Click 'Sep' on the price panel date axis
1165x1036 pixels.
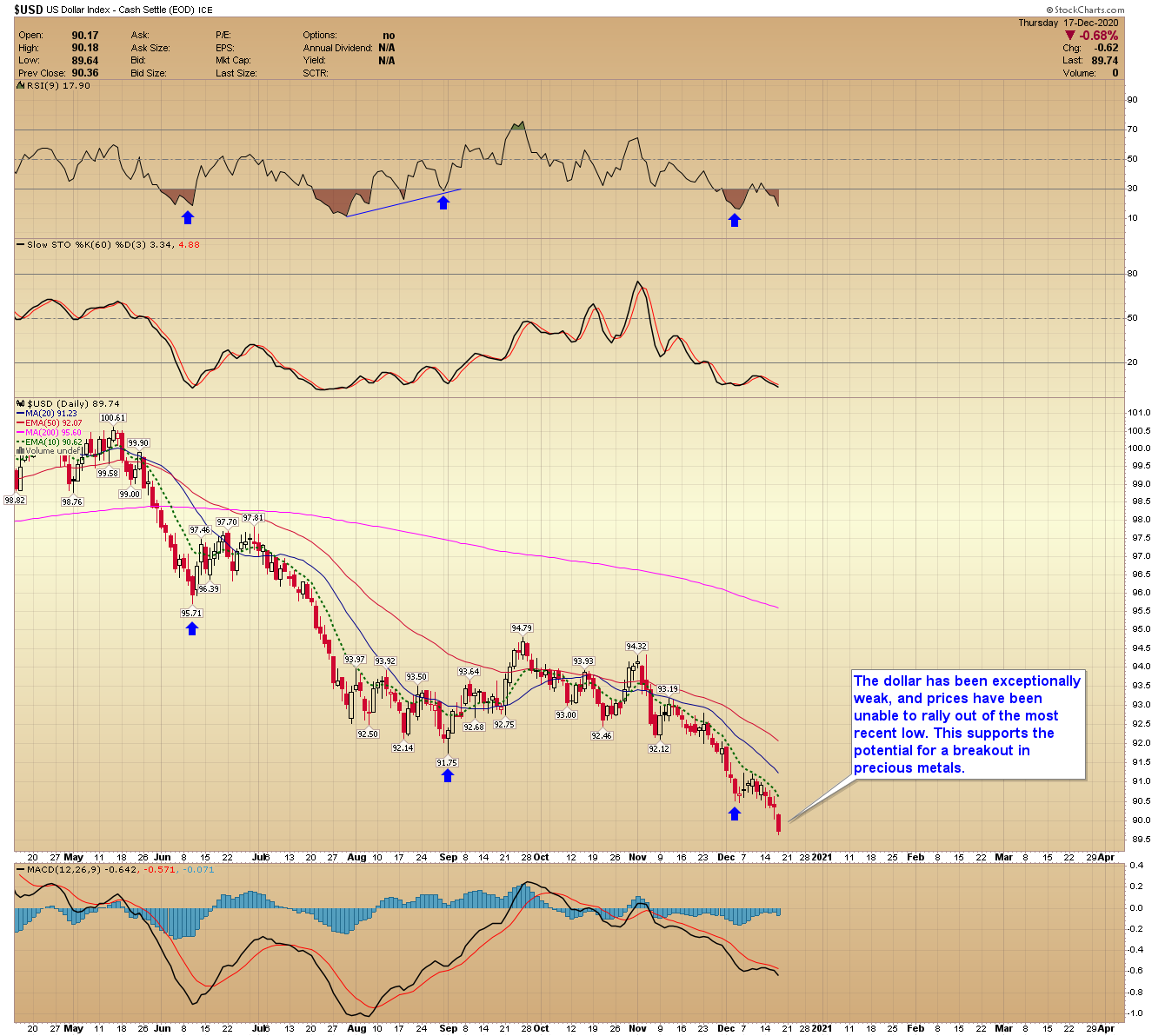(449, 858)
